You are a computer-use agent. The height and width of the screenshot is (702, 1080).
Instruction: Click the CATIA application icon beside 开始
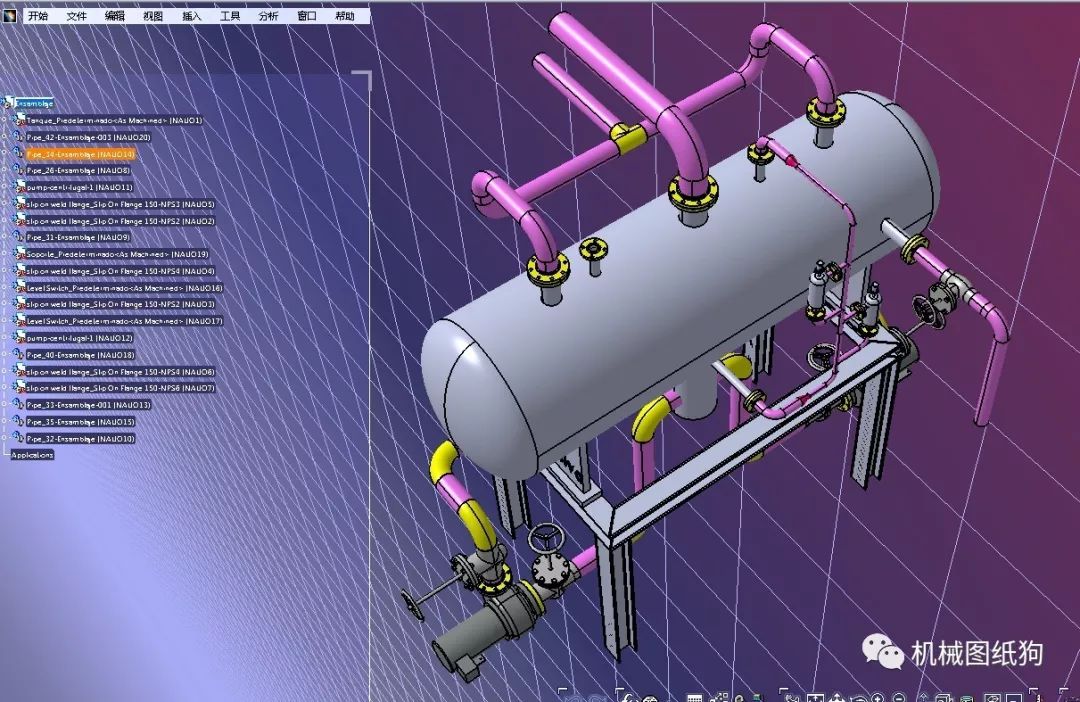click(x=10, y=14)
